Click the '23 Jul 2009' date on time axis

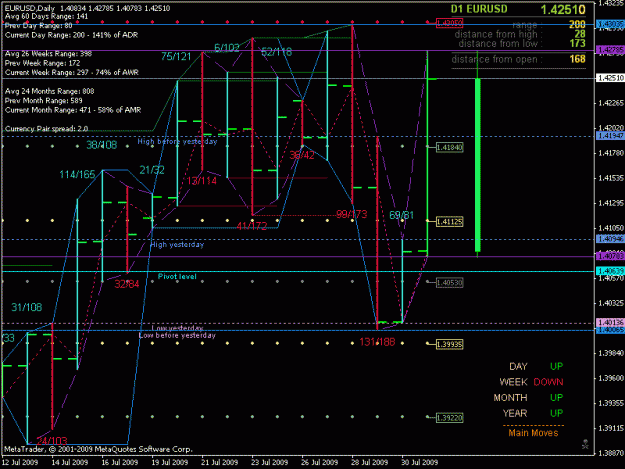pyautogui.click(x=269, y=463)
